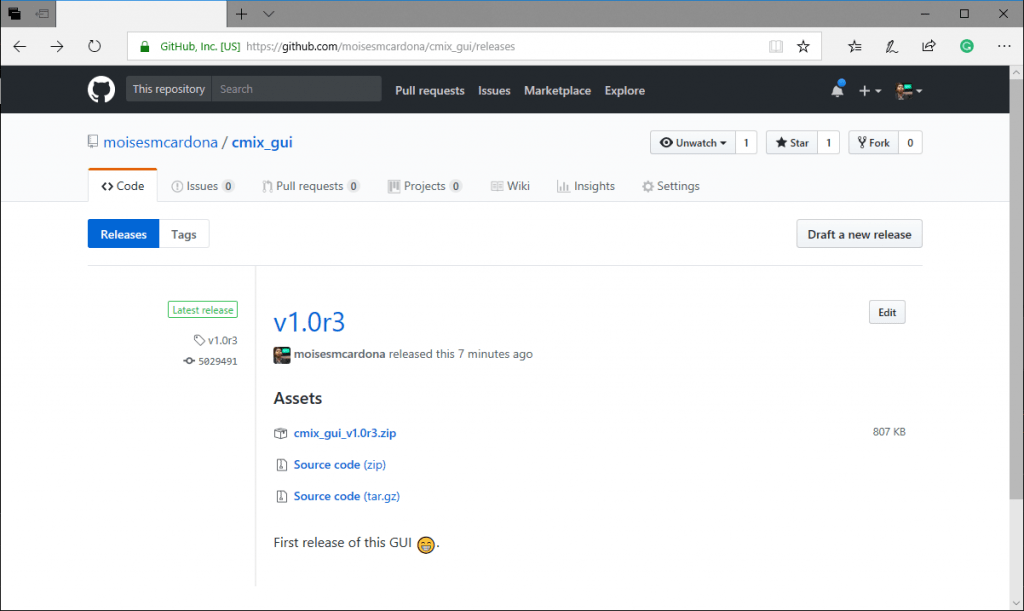
Task: Open the Projects tab
Action: (x=424, y=186)
